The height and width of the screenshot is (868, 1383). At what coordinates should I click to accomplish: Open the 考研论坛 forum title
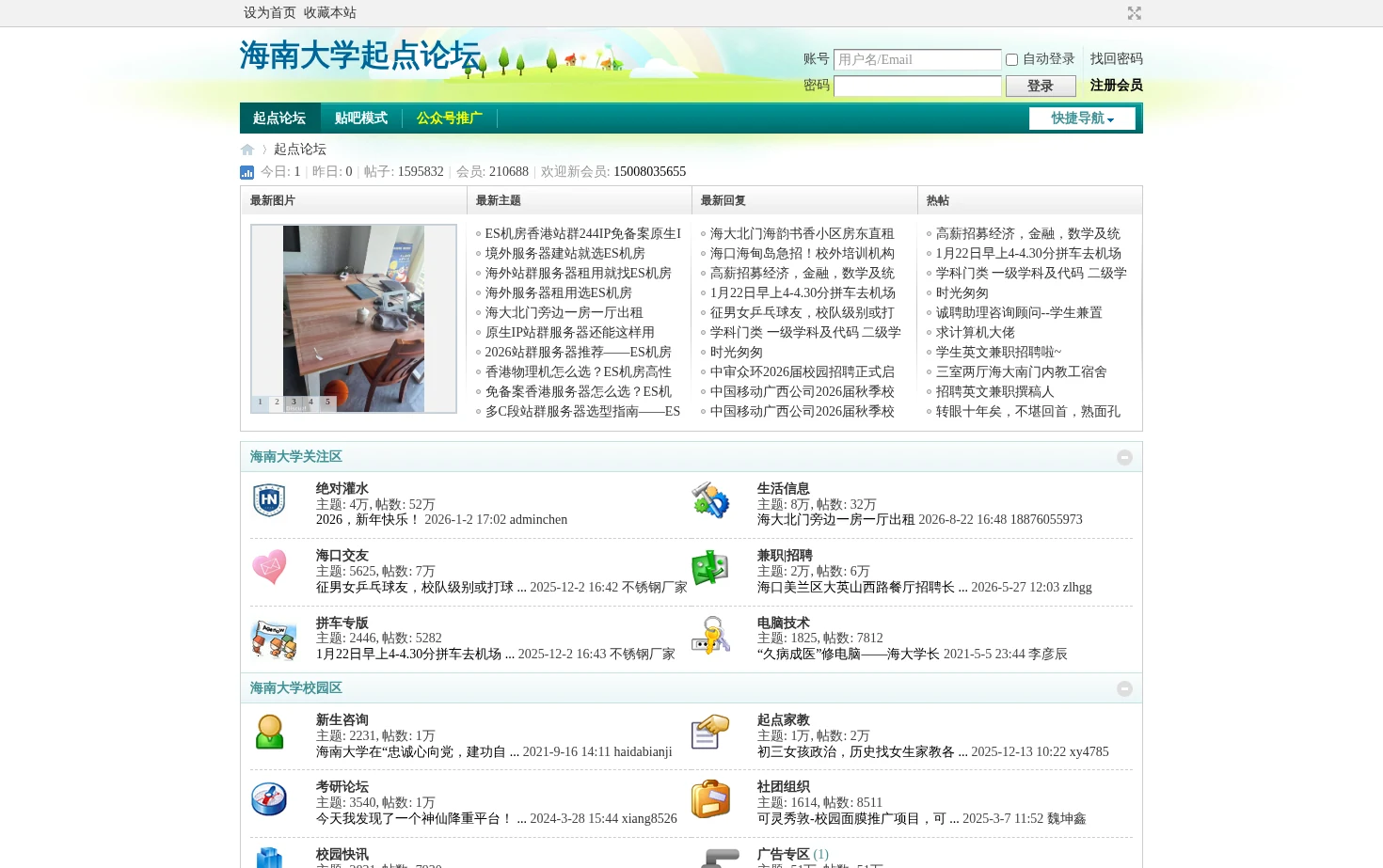tap(342, 786)
